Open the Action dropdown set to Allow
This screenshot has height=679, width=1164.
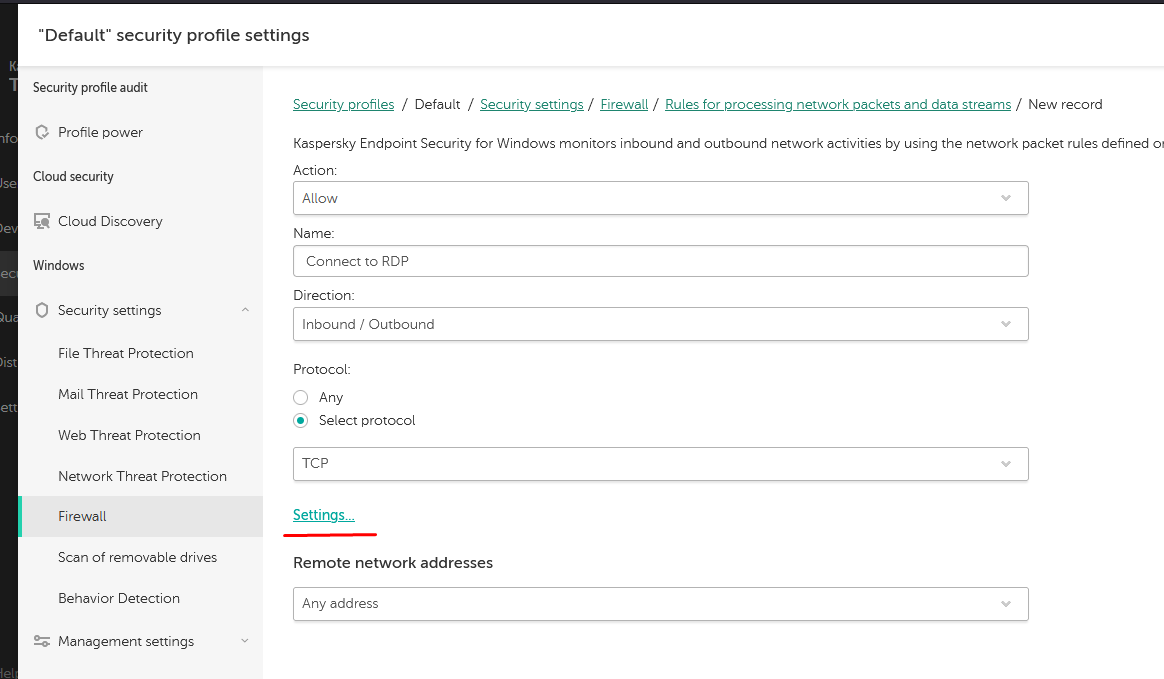click(x=660, y=198)
